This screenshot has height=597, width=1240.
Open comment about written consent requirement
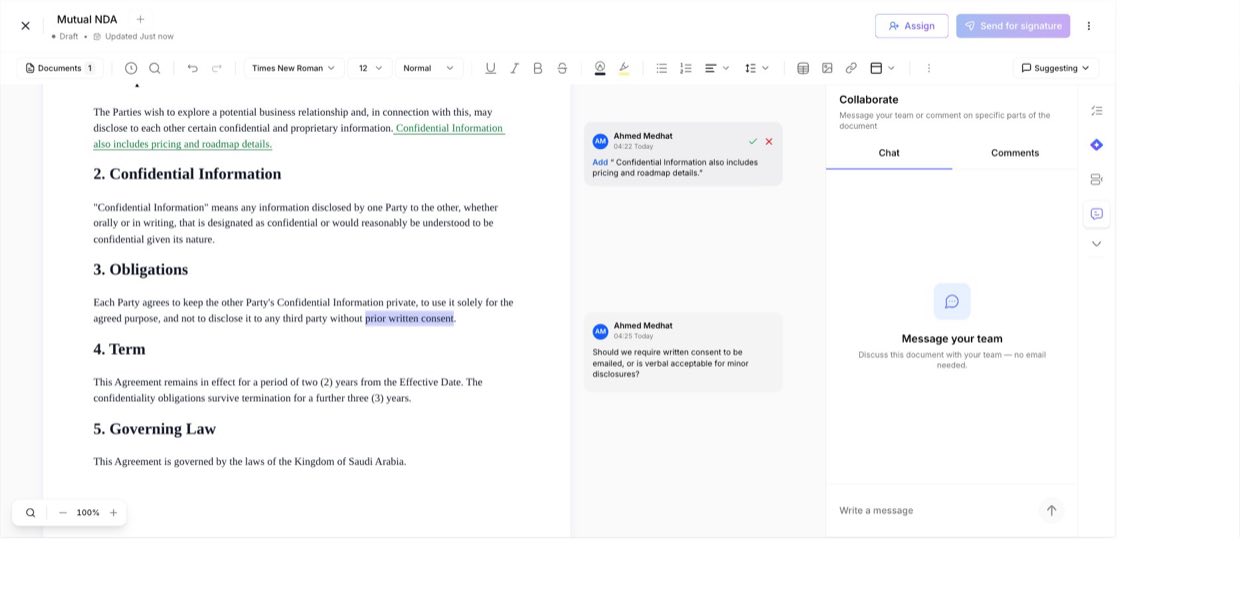683,352
